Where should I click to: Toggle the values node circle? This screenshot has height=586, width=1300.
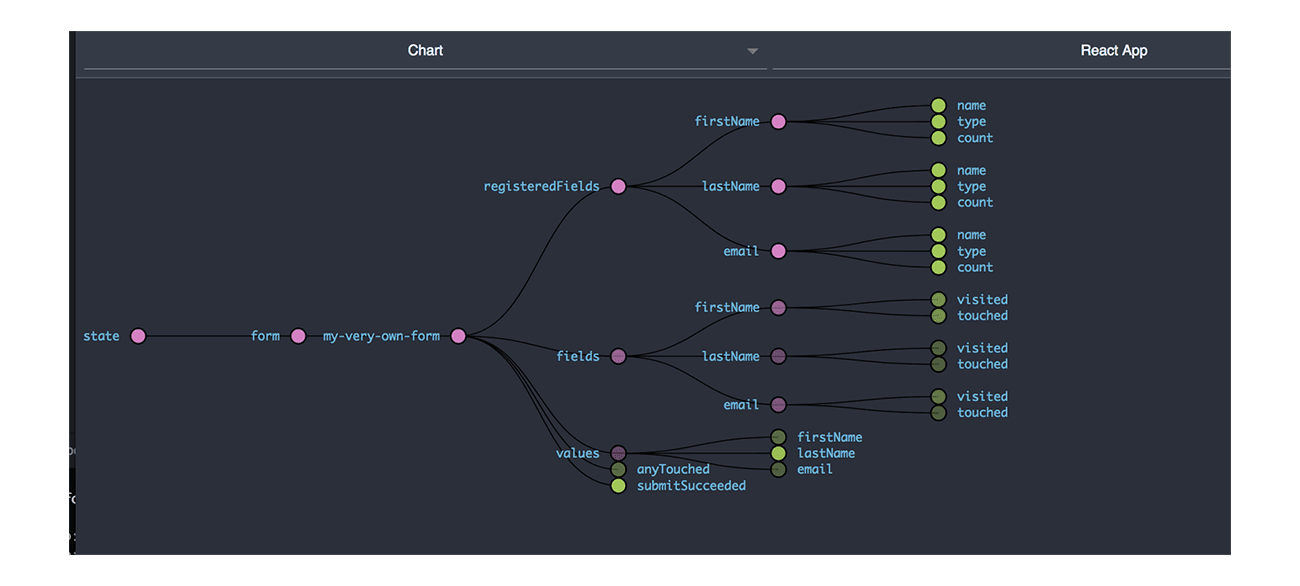coord(618,453)
